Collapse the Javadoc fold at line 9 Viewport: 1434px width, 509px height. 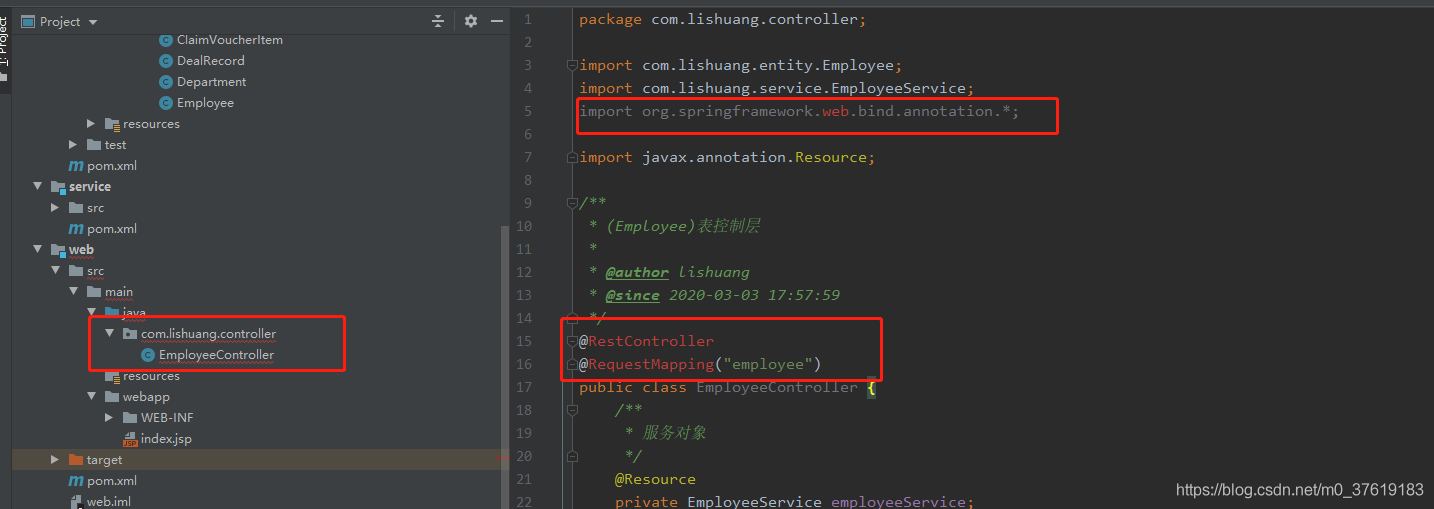pos(571,203)
